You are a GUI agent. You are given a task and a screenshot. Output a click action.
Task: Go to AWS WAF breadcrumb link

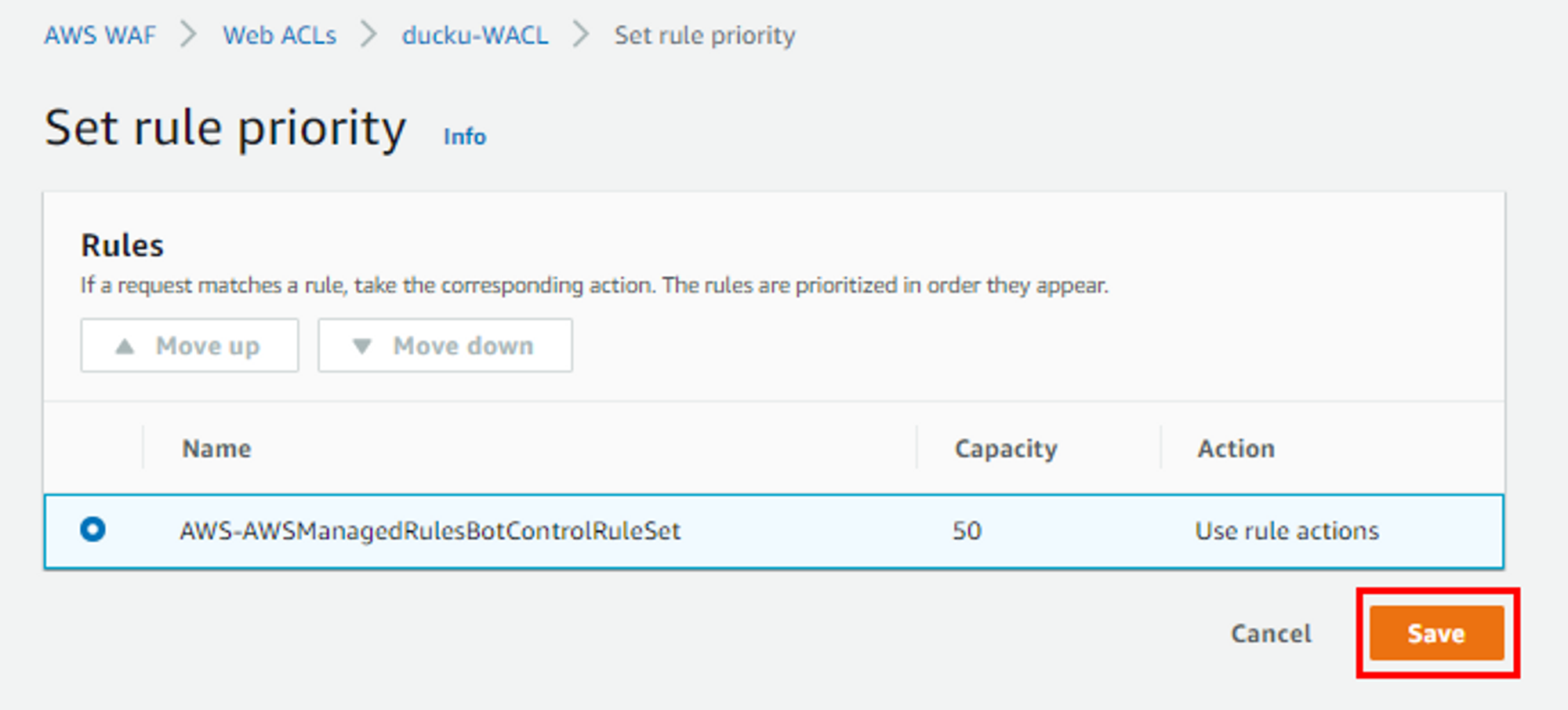point(100,35)
